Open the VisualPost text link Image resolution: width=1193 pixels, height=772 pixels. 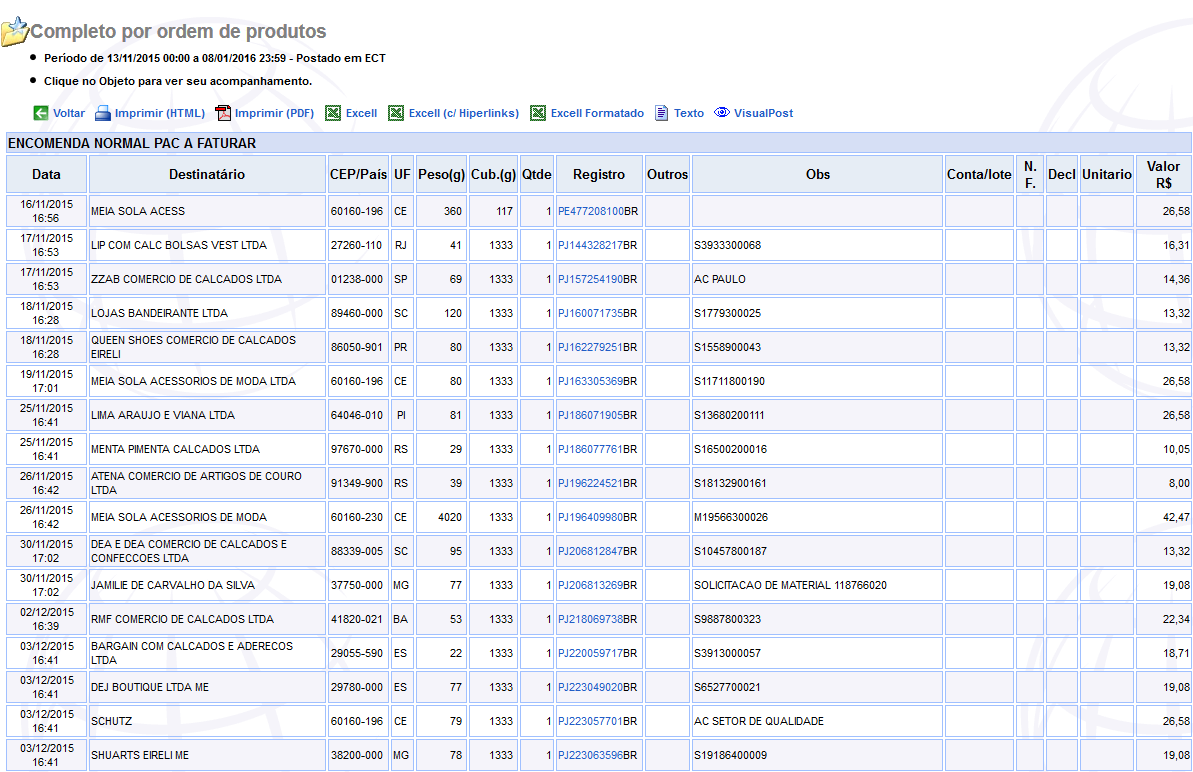[763, 113]
